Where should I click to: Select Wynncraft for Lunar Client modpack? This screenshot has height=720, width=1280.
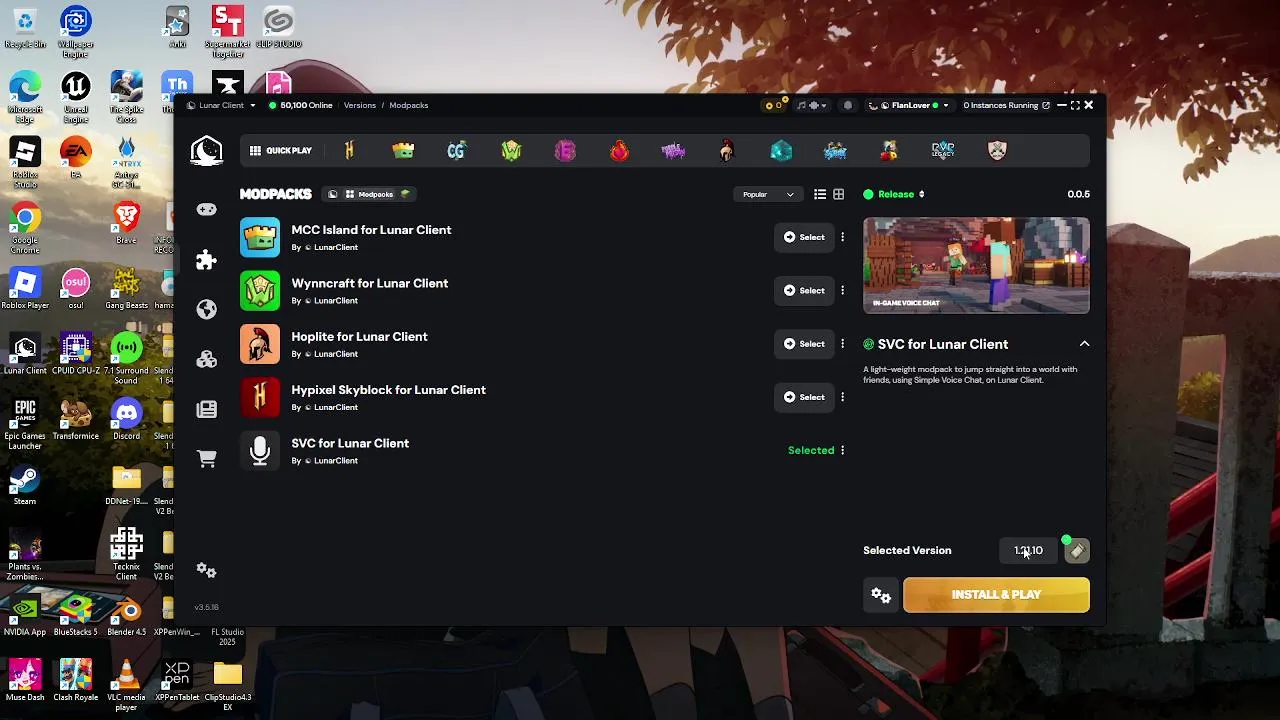(804, 290)
